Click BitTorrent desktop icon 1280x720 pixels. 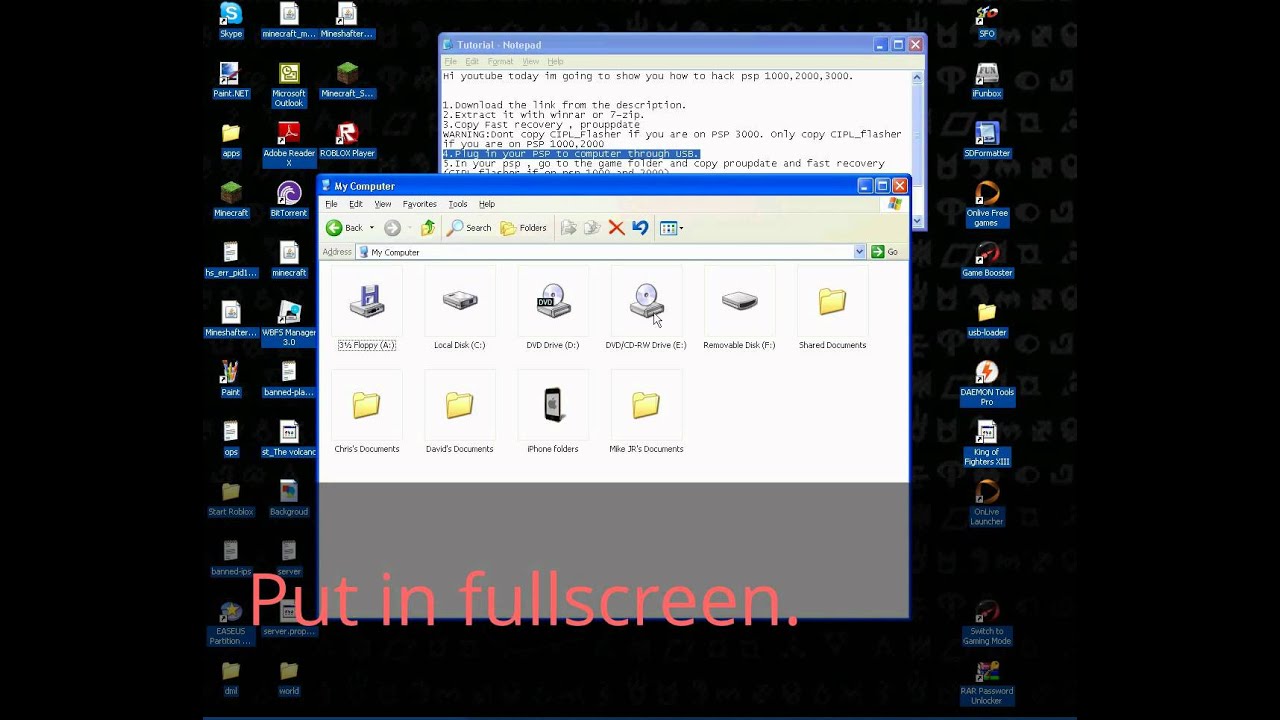tap(289, 200)
